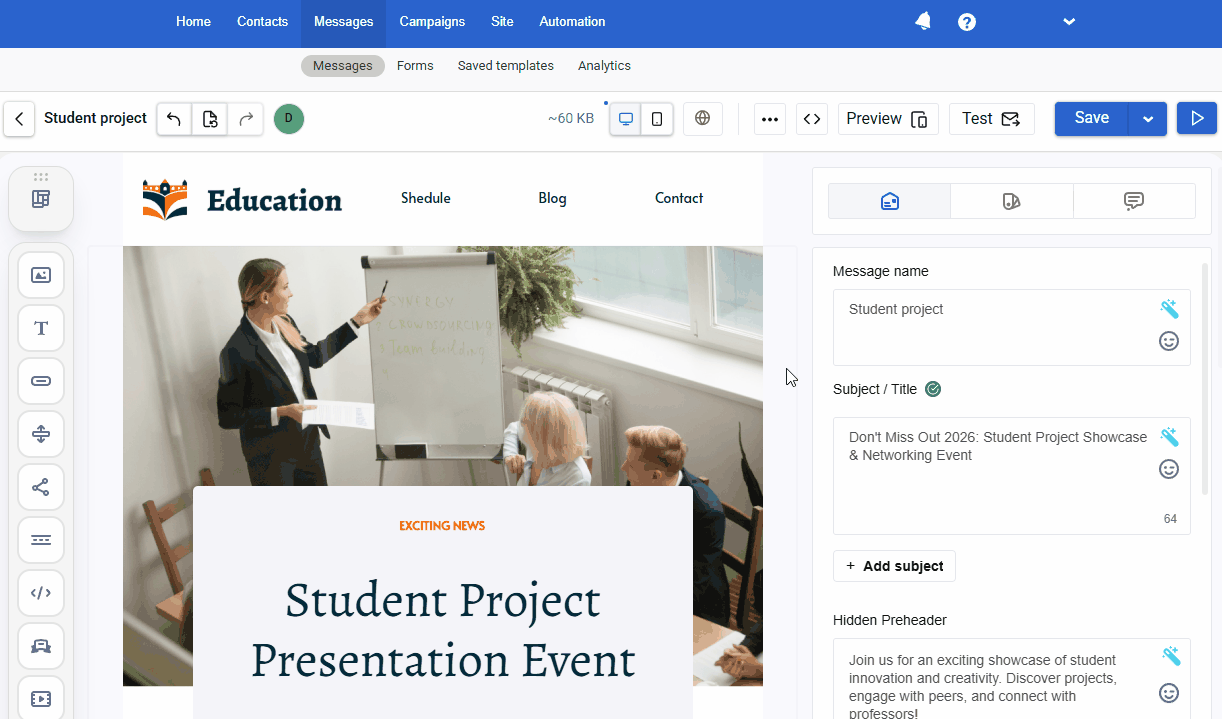Viewport: 1222px width, 719px height.
Task: Click the Shedule link in email header
Action: [x=426, y=198]
